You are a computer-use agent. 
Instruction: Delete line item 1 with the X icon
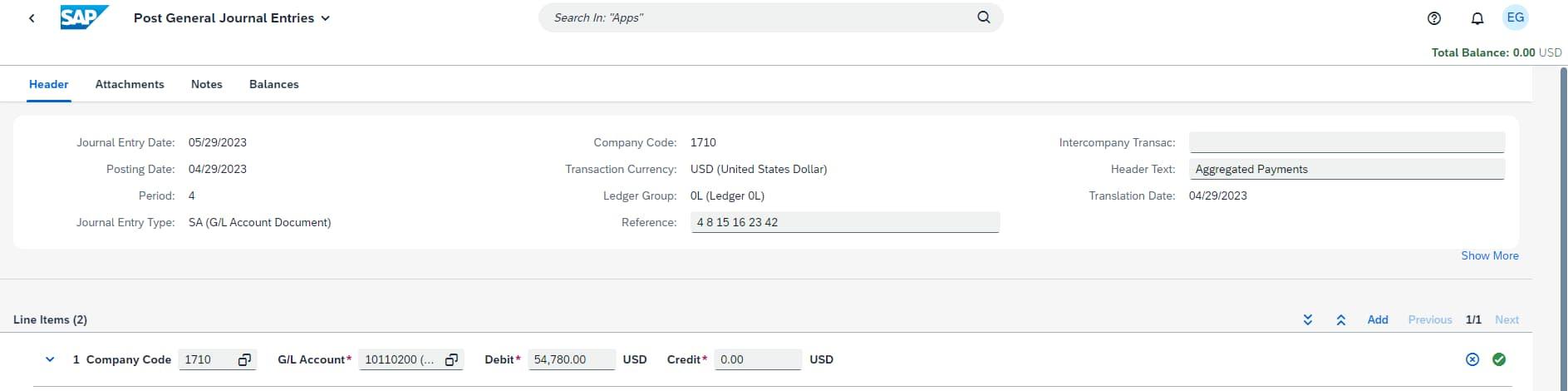1472,359
